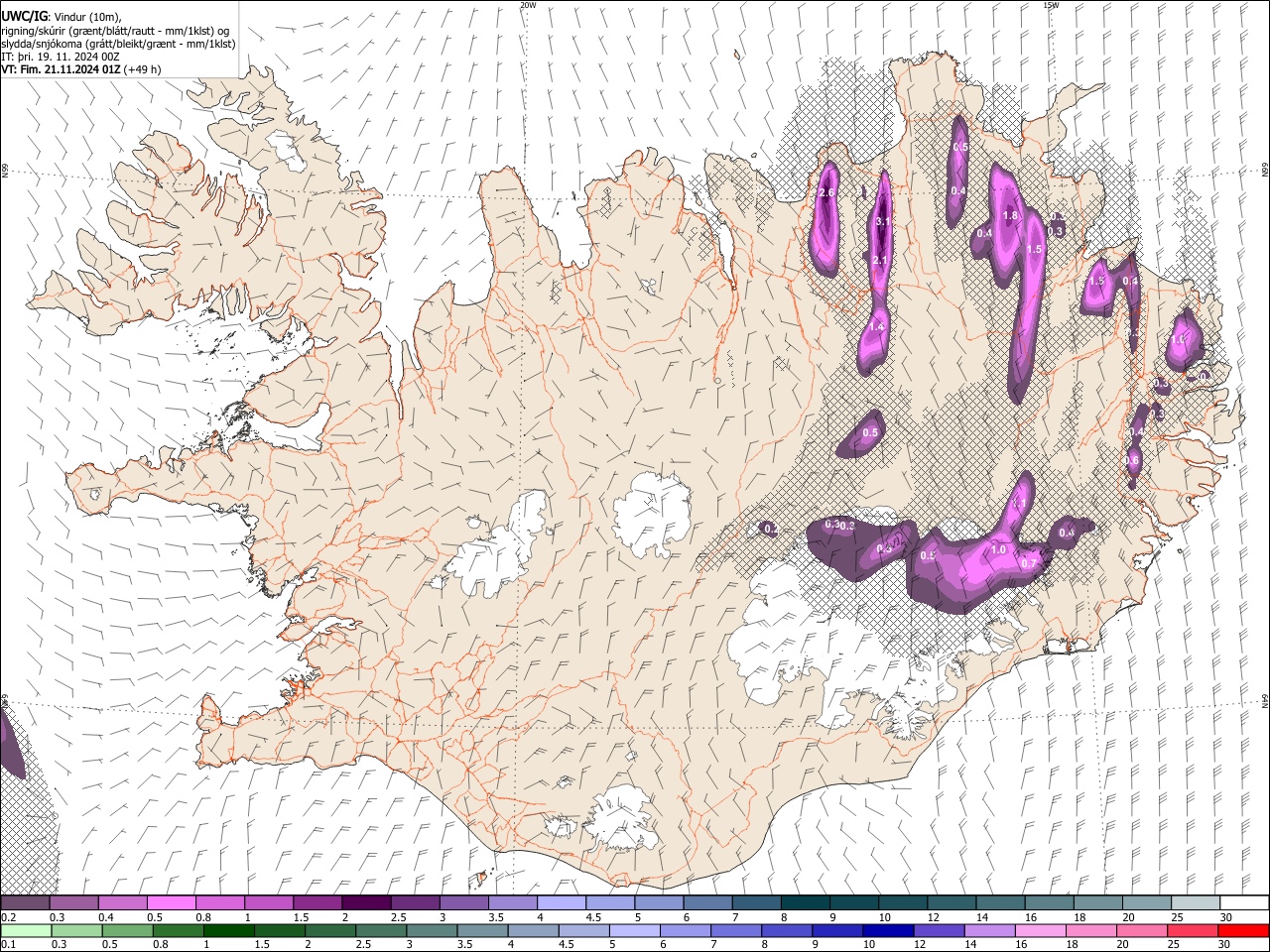The width and height of the screenshot is (1270, 952).
Task: Select the dark purple 2–2.5 top legend swatch
Action: [x=367, y=902]
